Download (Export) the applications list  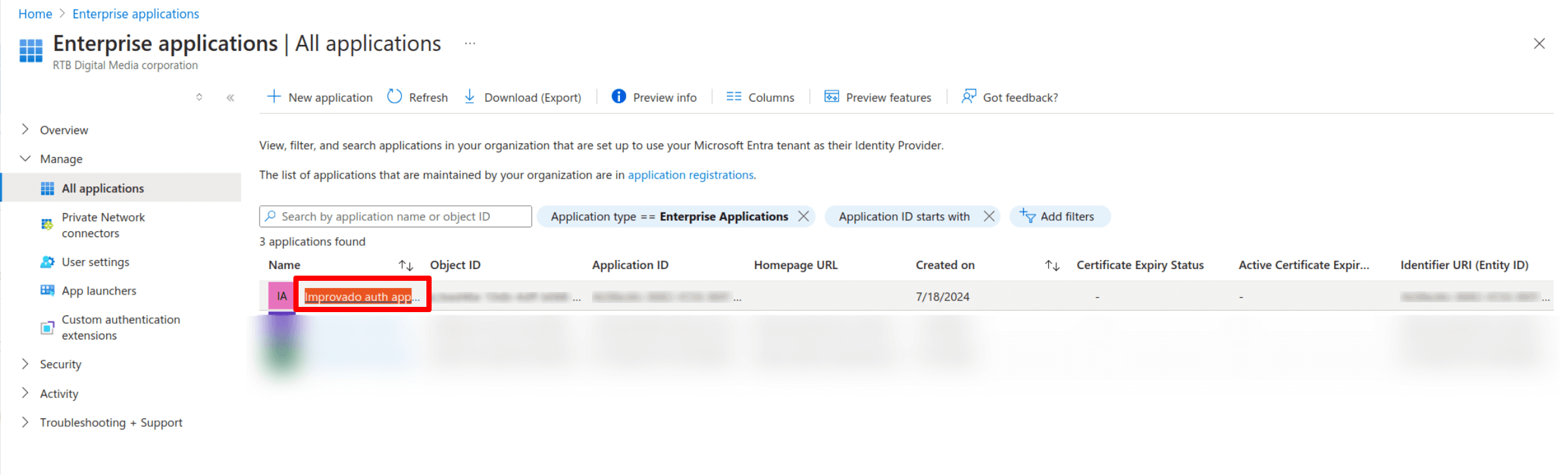(522, 97)
